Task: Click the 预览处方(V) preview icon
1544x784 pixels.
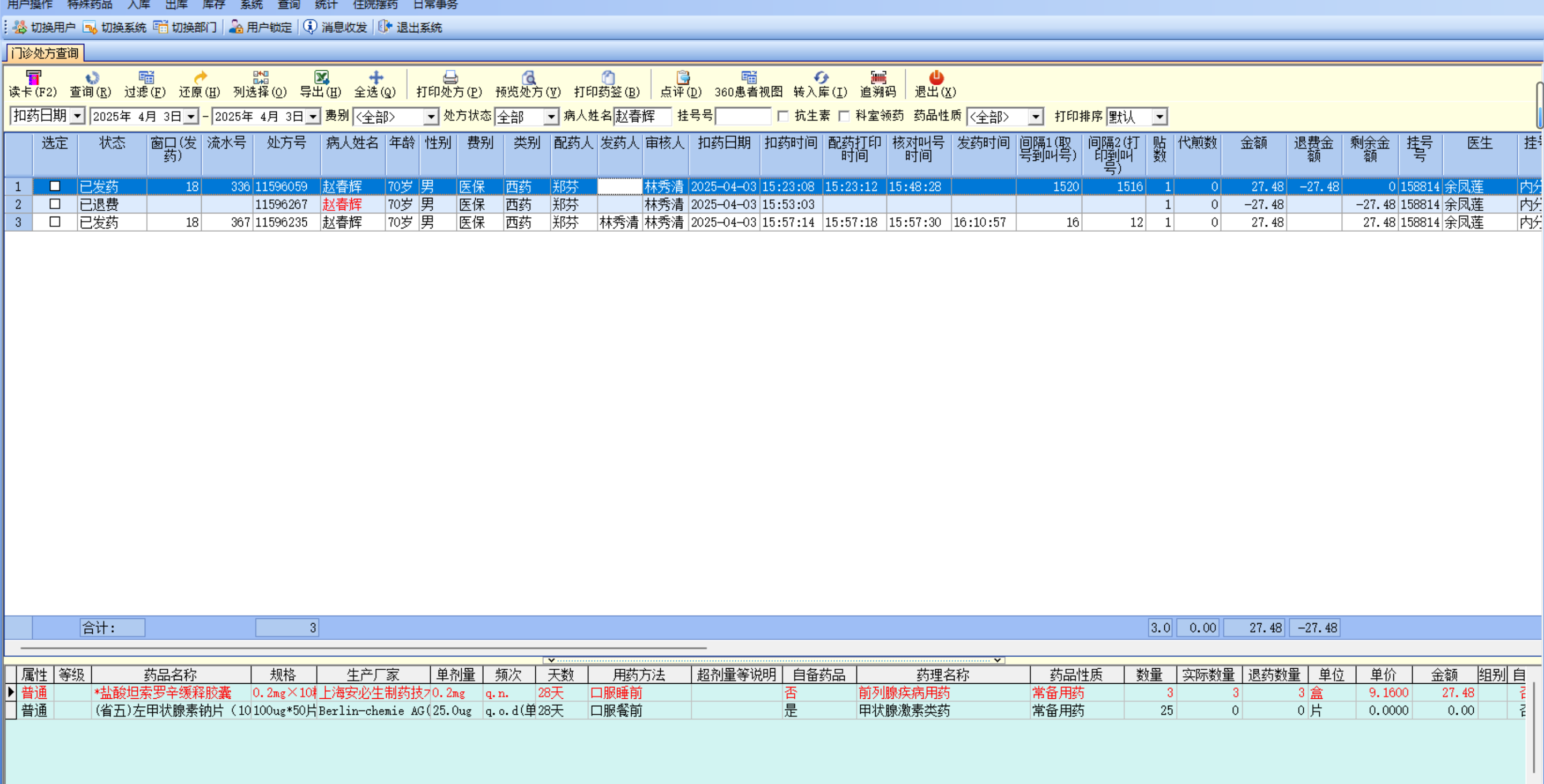Action: pos(528,77)
